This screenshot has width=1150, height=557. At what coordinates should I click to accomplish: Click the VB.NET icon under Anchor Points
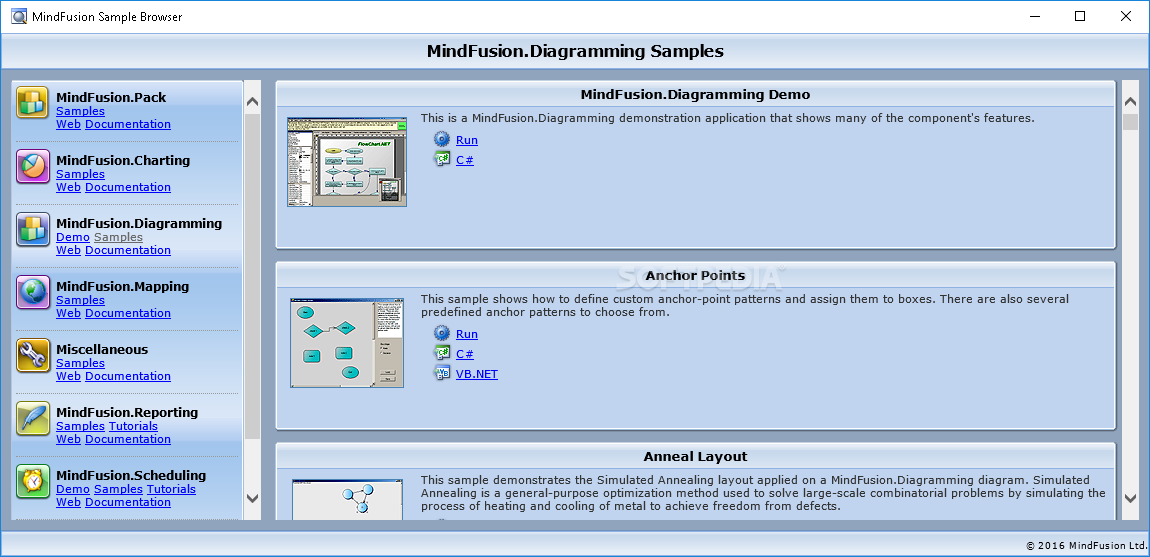point(442,374)
